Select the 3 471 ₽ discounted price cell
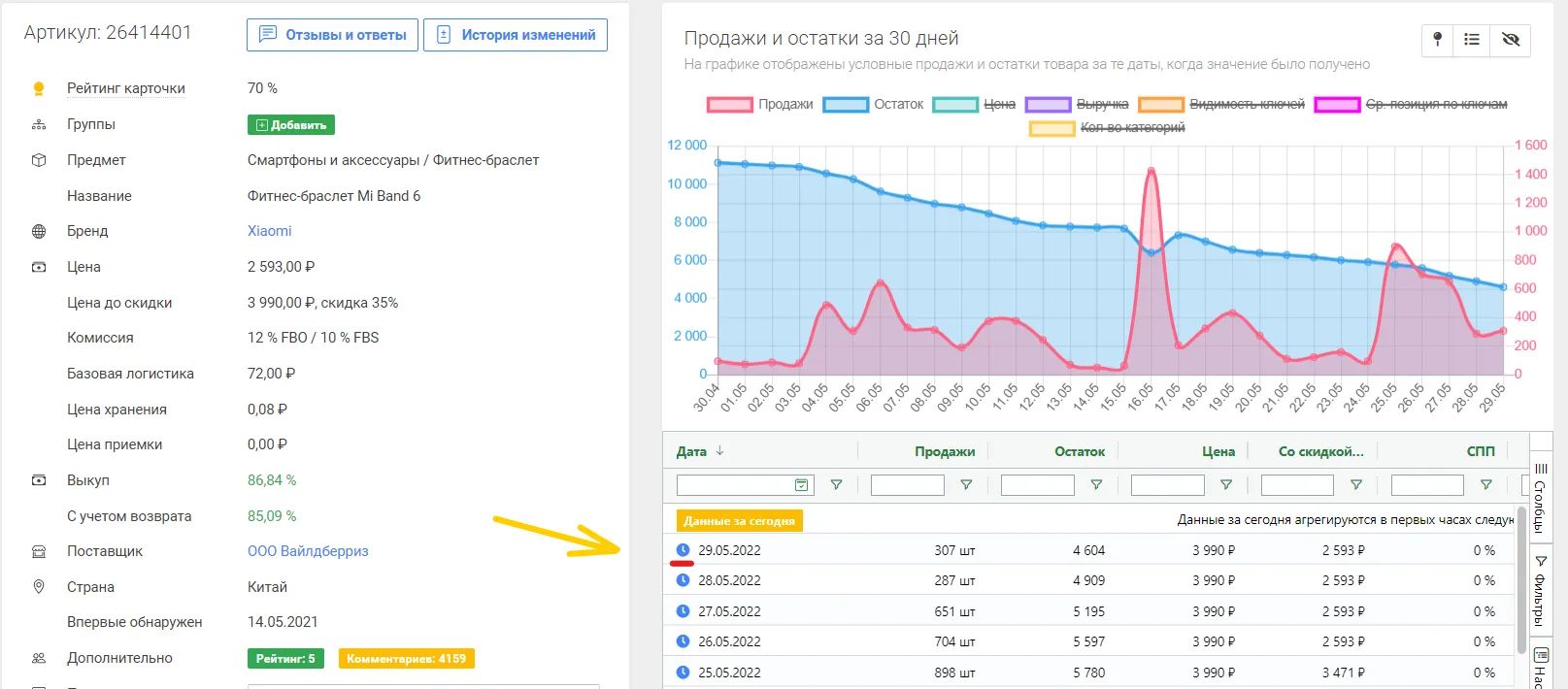 coord(1343,673)
